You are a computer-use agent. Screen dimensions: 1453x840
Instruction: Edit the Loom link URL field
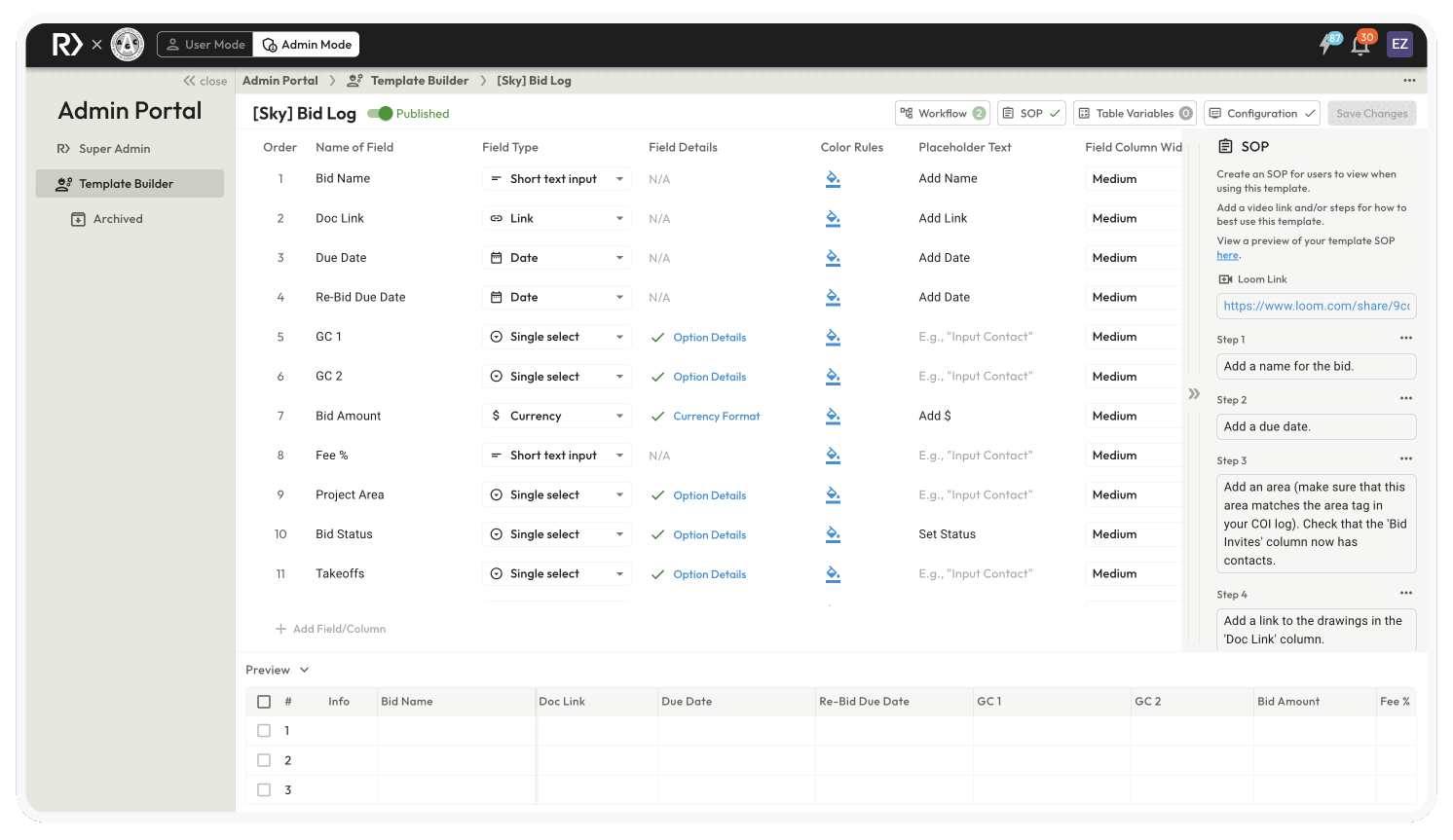[1317, 306]
